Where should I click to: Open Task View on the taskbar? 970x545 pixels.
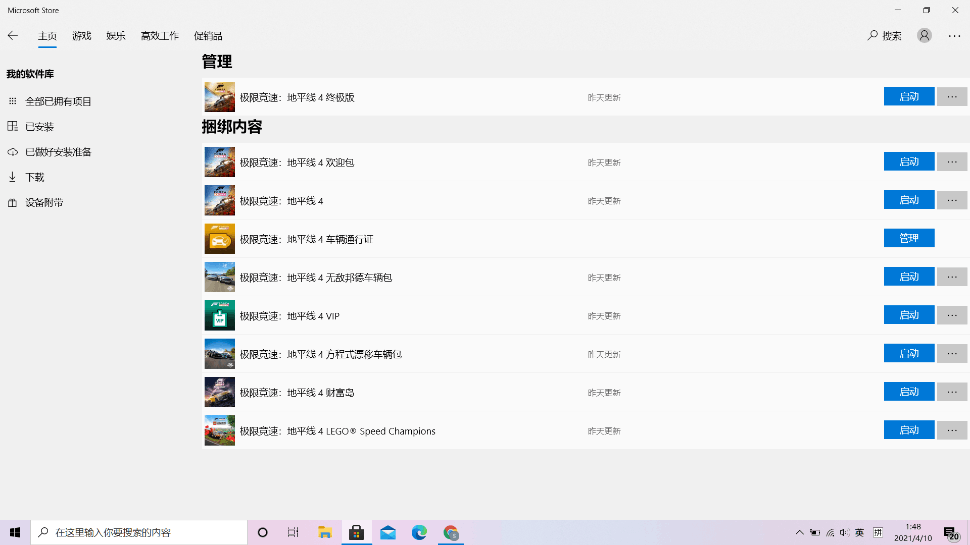(x=293, y=532)
